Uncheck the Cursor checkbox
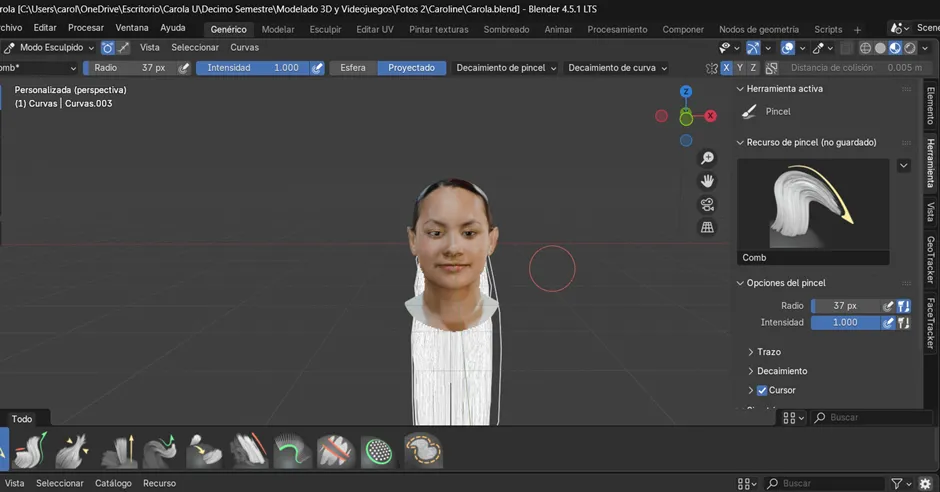 (762, 390)
